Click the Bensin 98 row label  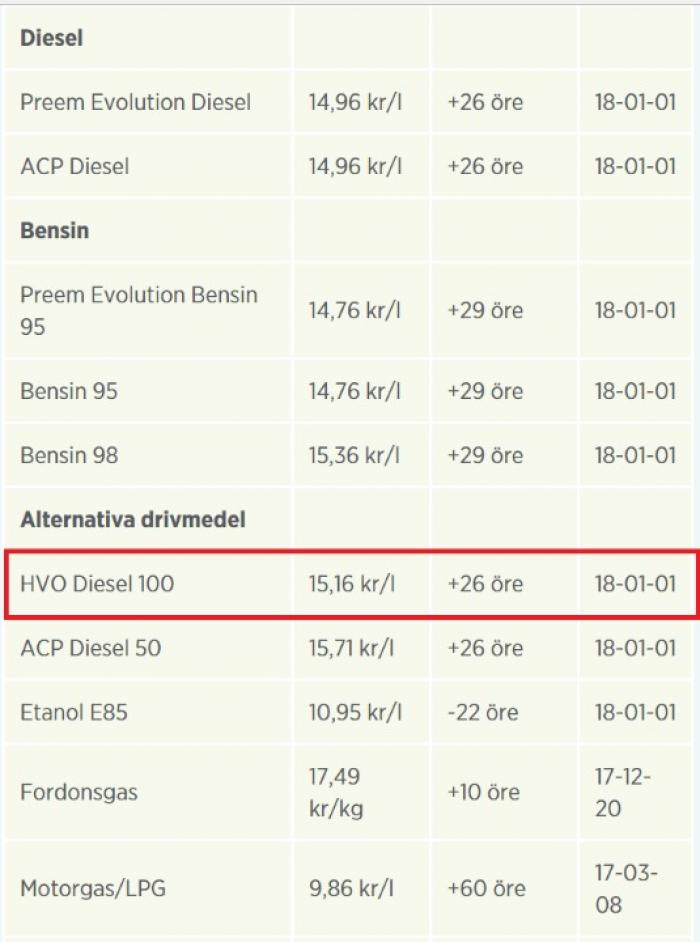click(x=69, y=455)
